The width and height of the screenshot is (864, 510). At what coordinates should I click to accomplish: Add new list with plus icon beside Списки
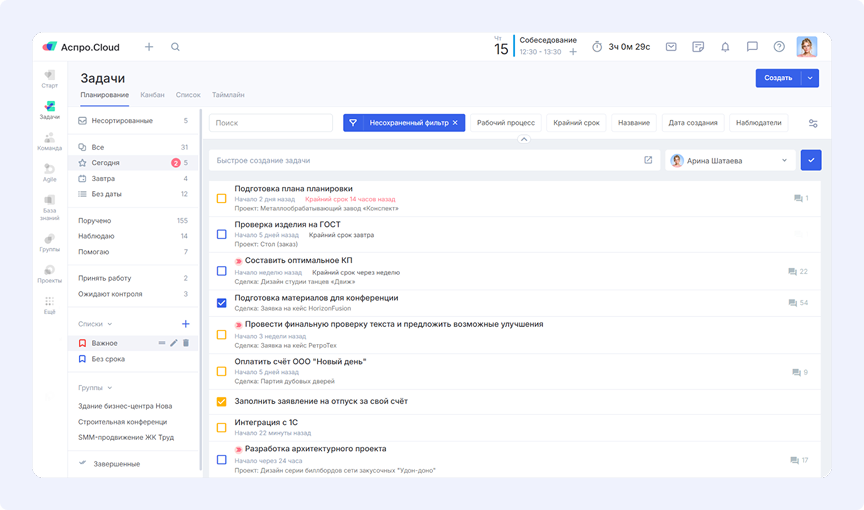point(185,324)
